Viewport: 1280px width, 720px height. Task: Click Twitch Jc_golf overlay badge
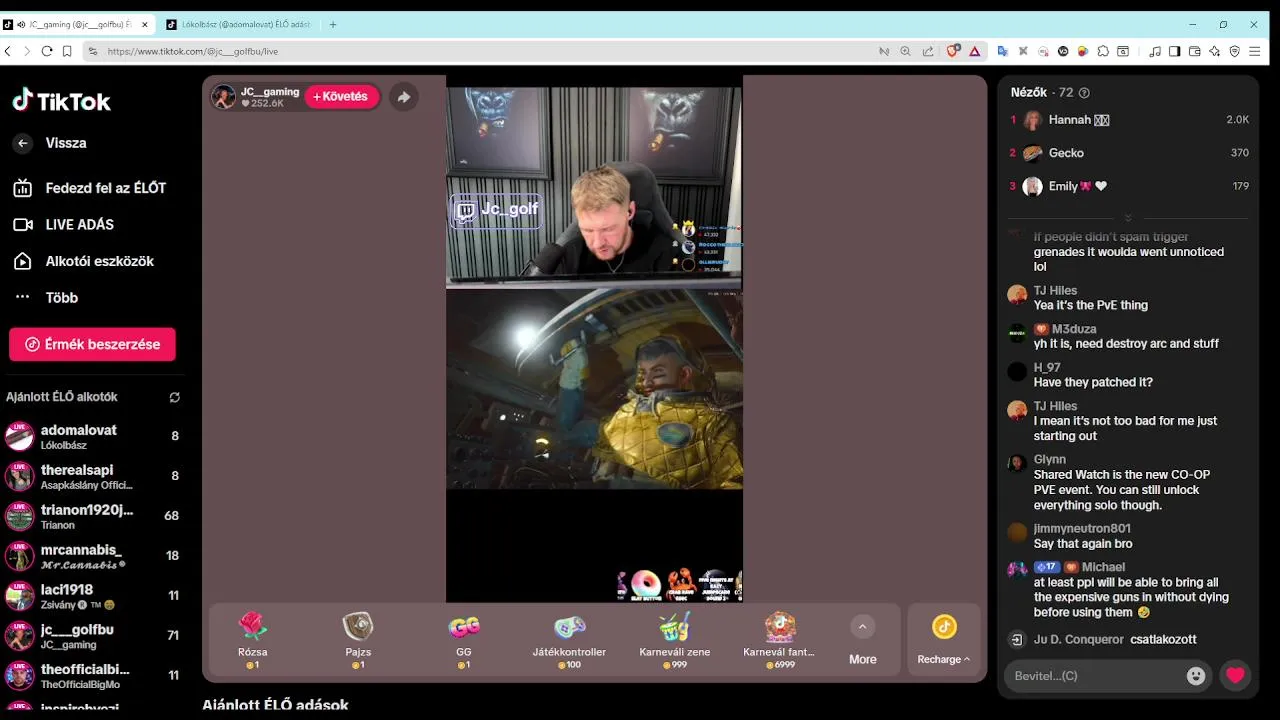(x=497, y=210)
